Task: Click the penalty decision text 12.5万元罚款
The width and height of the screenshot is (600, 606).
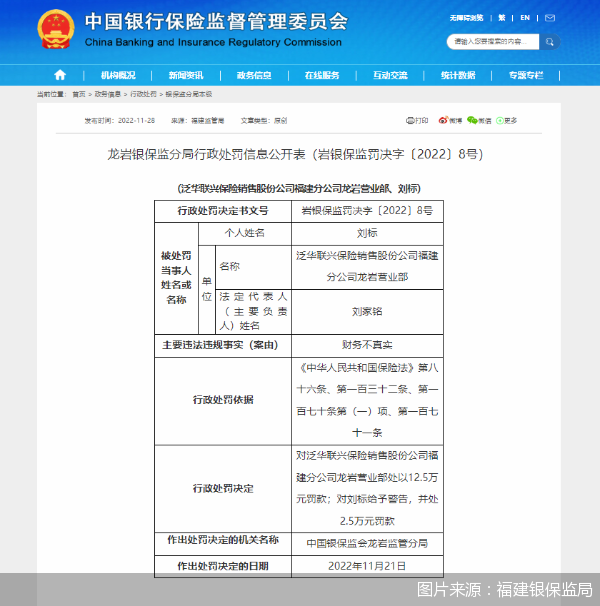Action: pos(367,488)
